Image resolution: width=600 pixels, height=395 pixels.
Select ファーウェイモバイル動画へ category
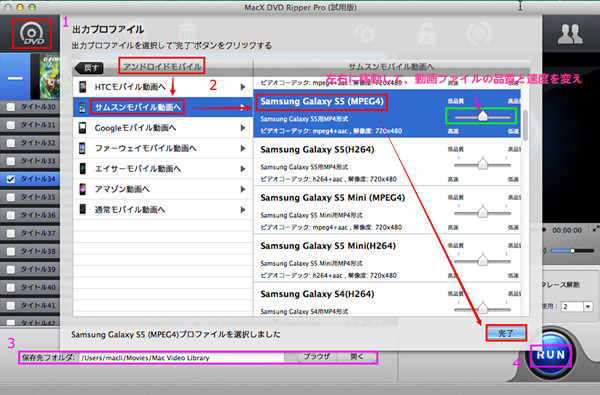pos(163,148)
